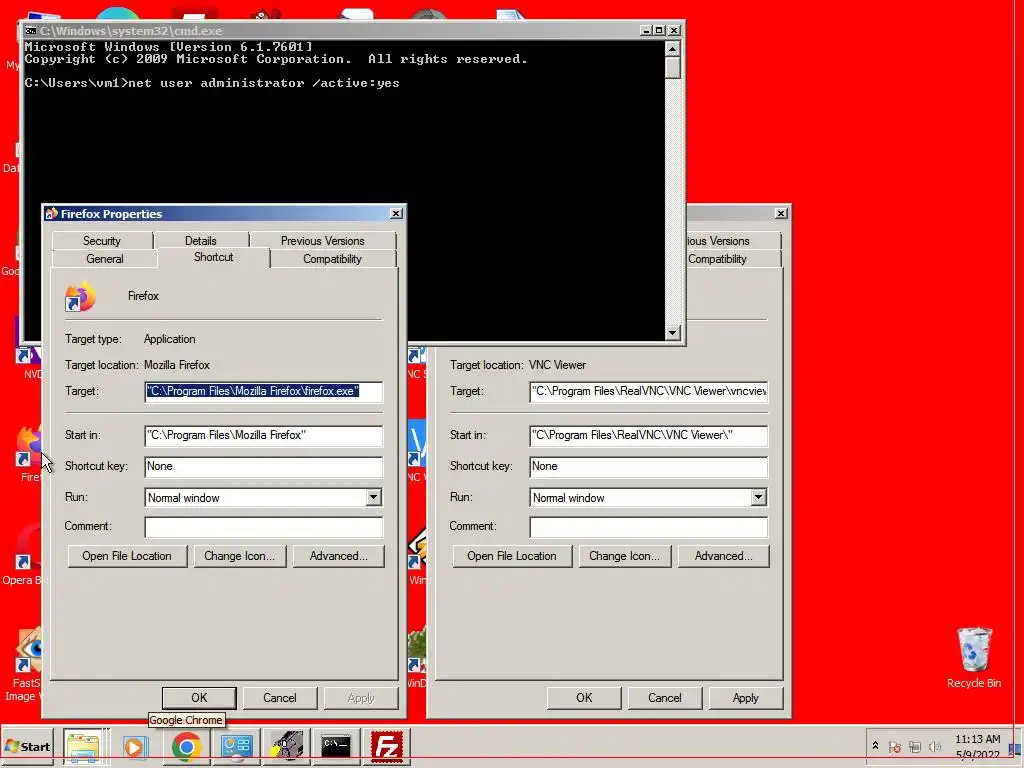This screenshot has height=768, width=1024.
Task: Open the General tab in Firefox Properties
Action: click(104, 259)
